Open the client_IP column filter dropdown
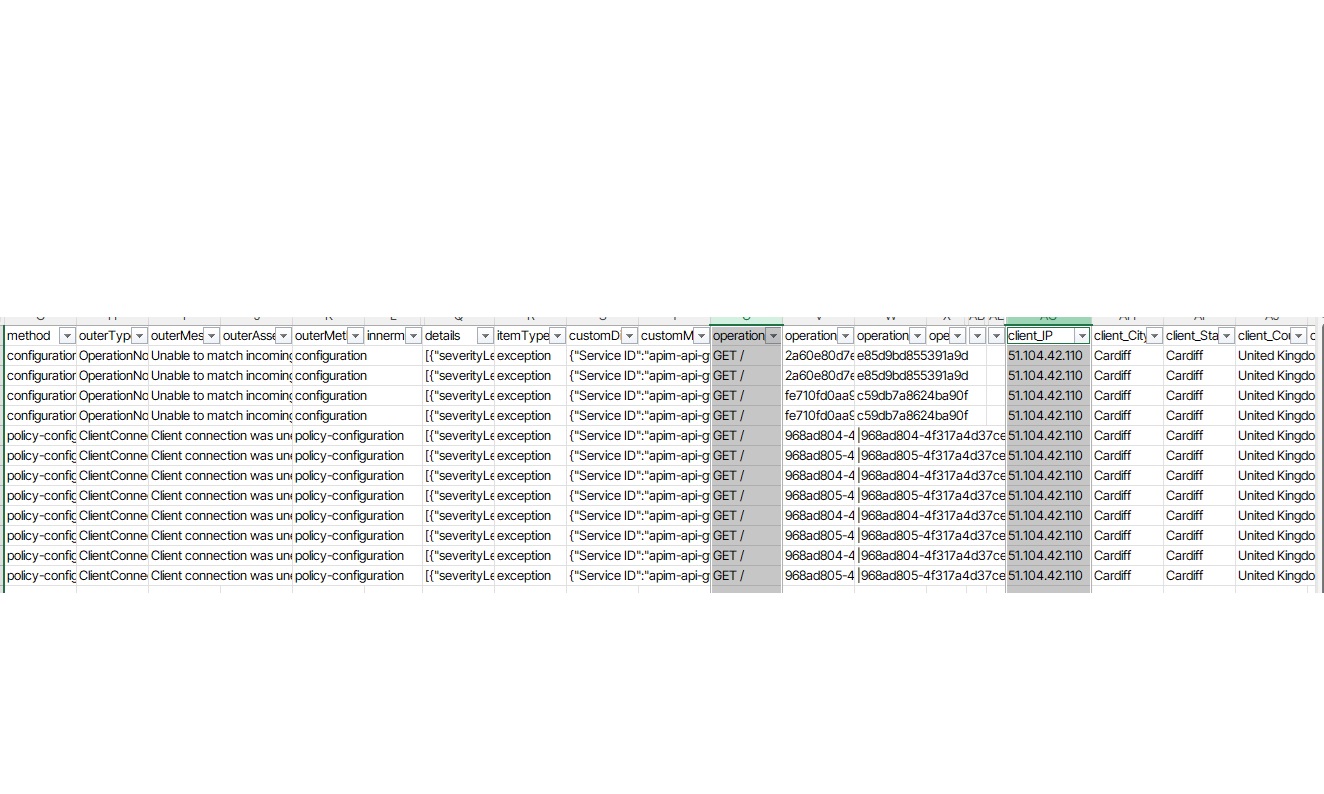Viewport: 1324px width, 794px height. 1082,336
